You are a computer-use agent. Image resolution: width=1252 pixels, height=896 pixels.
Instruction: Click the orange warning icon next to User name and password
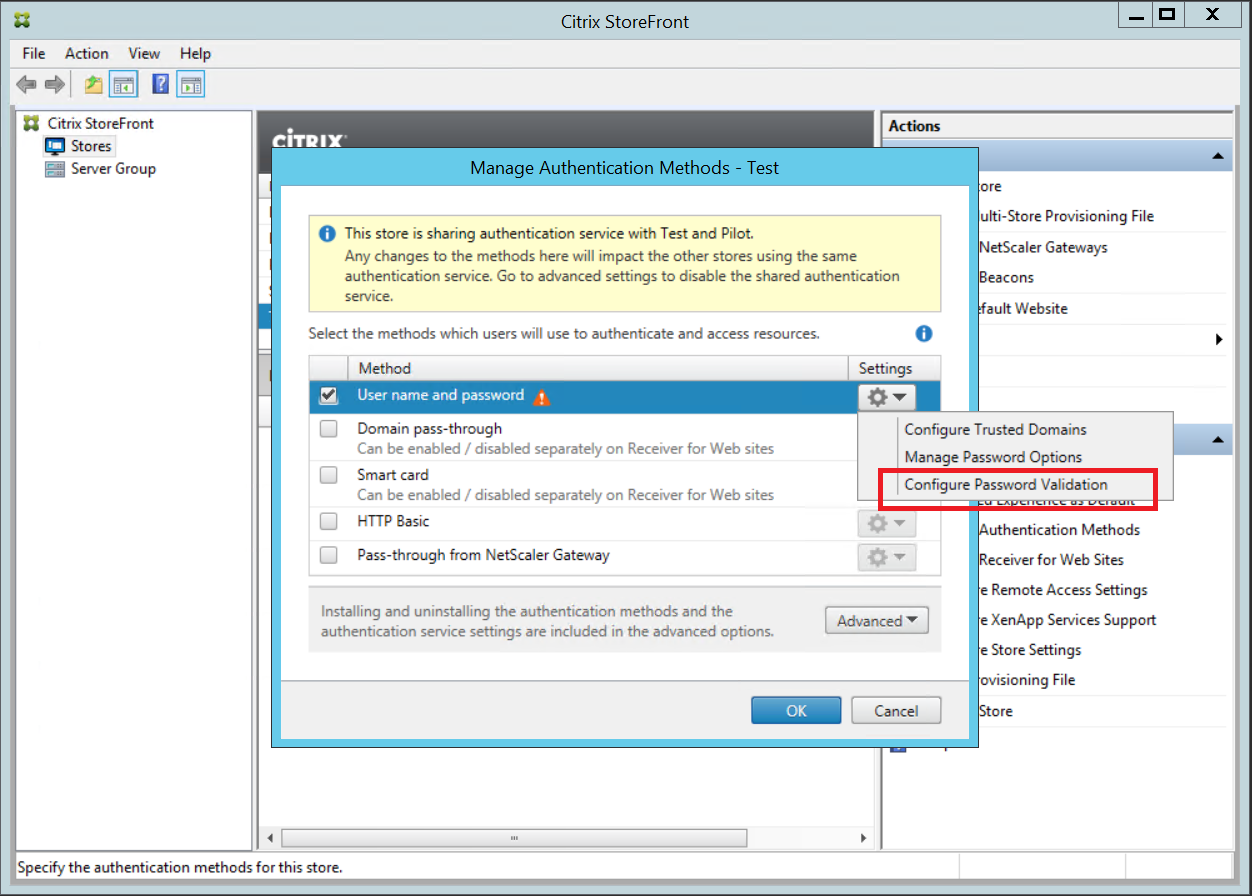coord(541,397)
